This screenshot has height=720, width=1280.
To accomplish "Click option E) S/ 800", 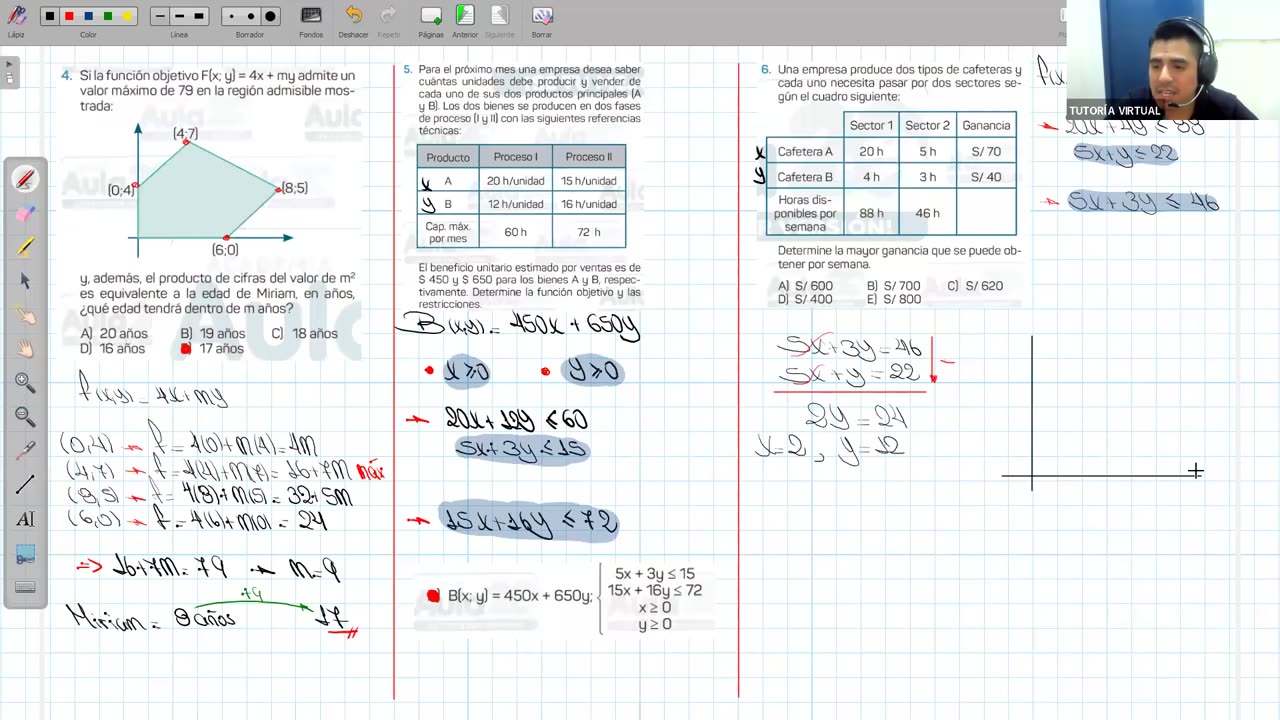I will [894, 300].
